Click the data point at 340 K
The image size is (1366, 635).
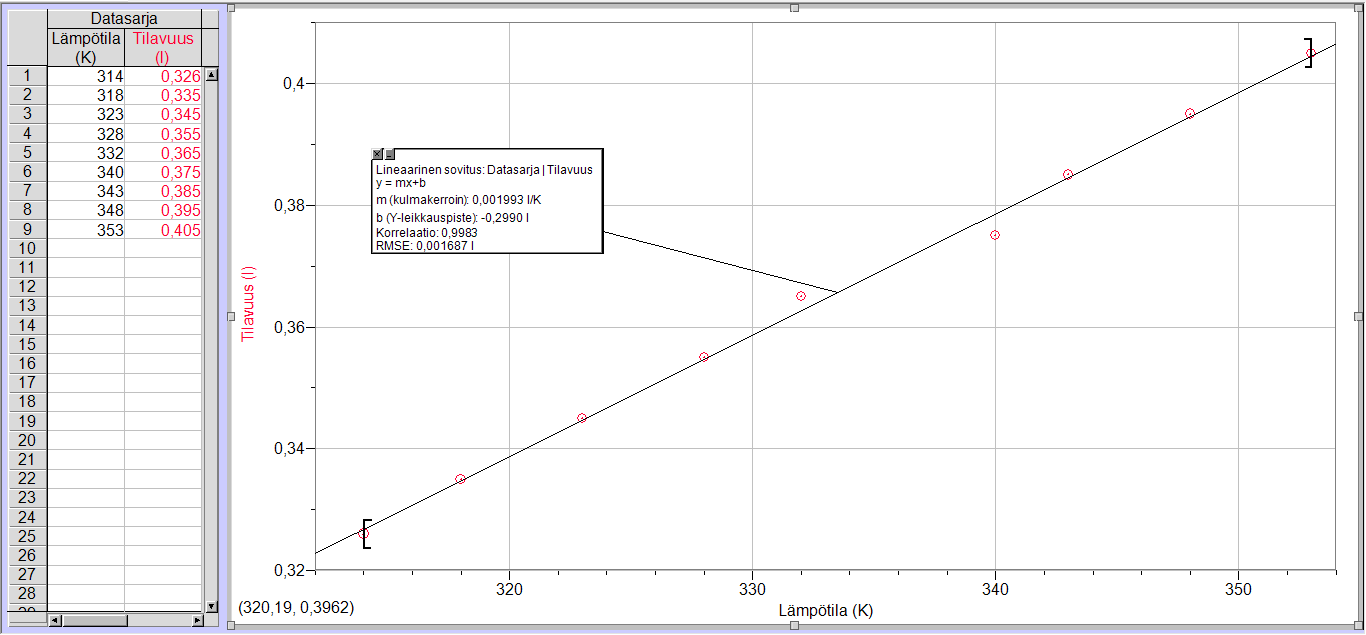(995, 235)
